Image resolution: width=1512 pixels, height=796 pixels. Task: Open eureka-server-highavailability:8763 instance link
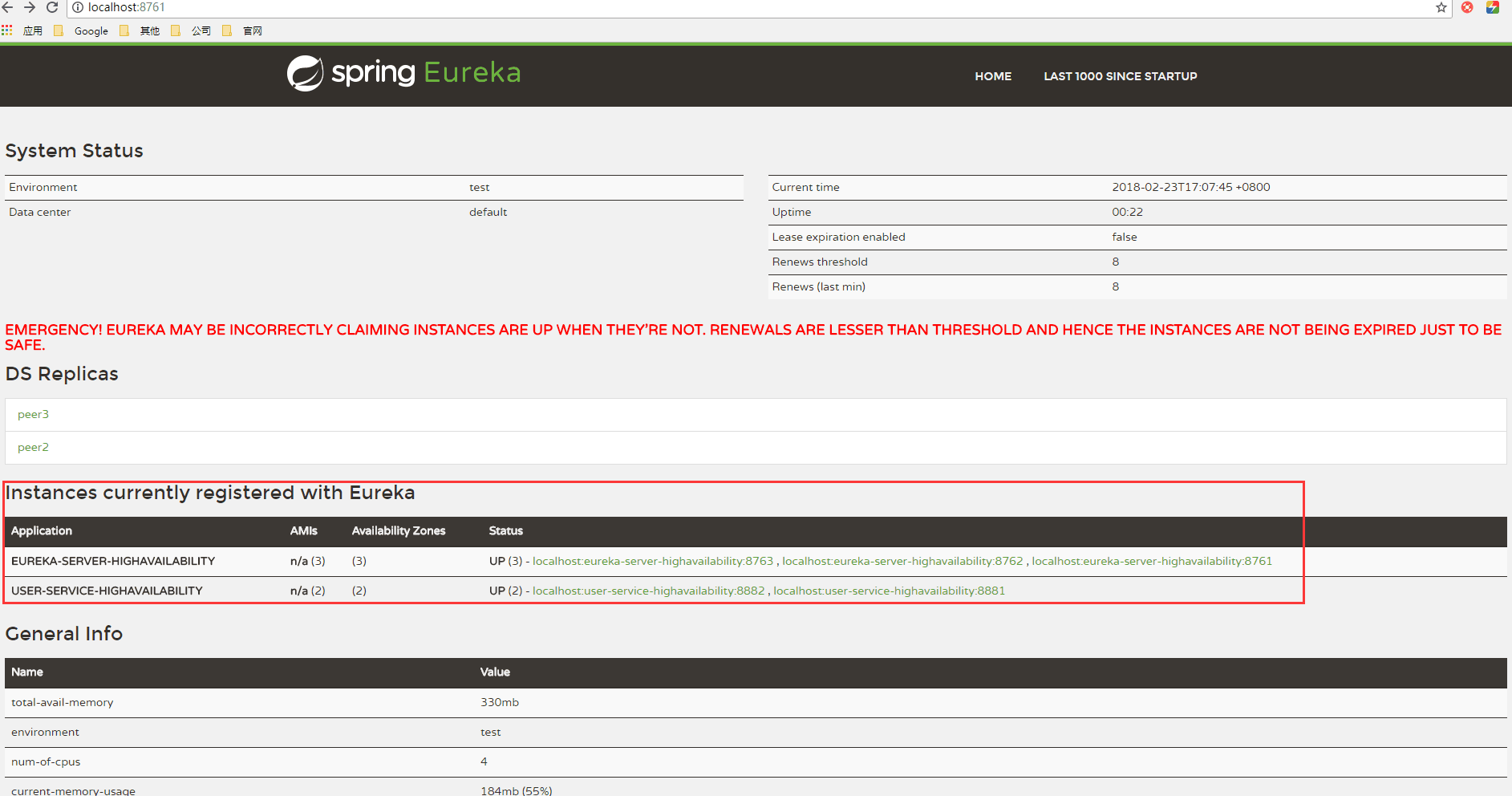[x=653, y=561]
